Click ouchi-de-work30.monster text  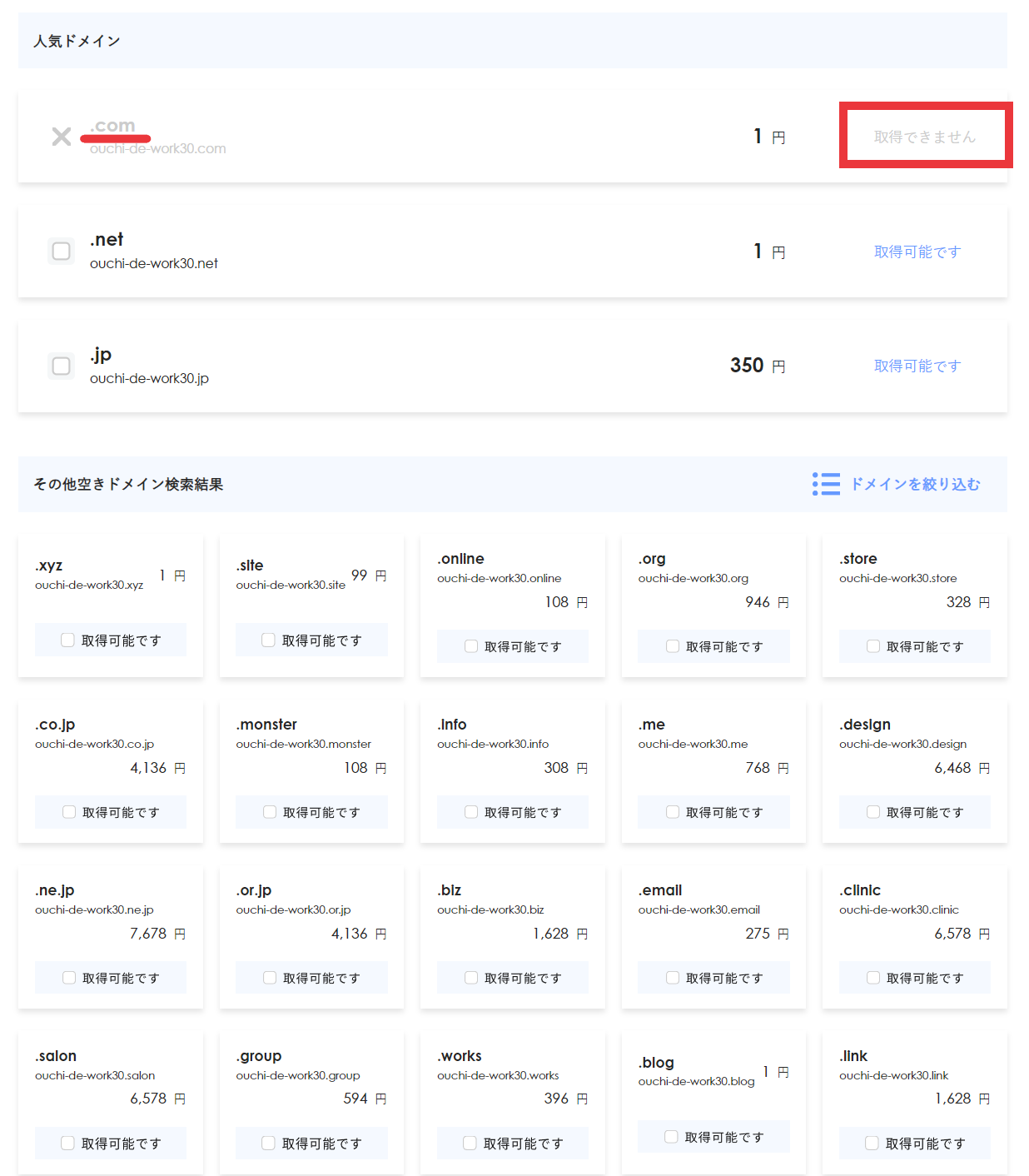[x=304, y=744]
